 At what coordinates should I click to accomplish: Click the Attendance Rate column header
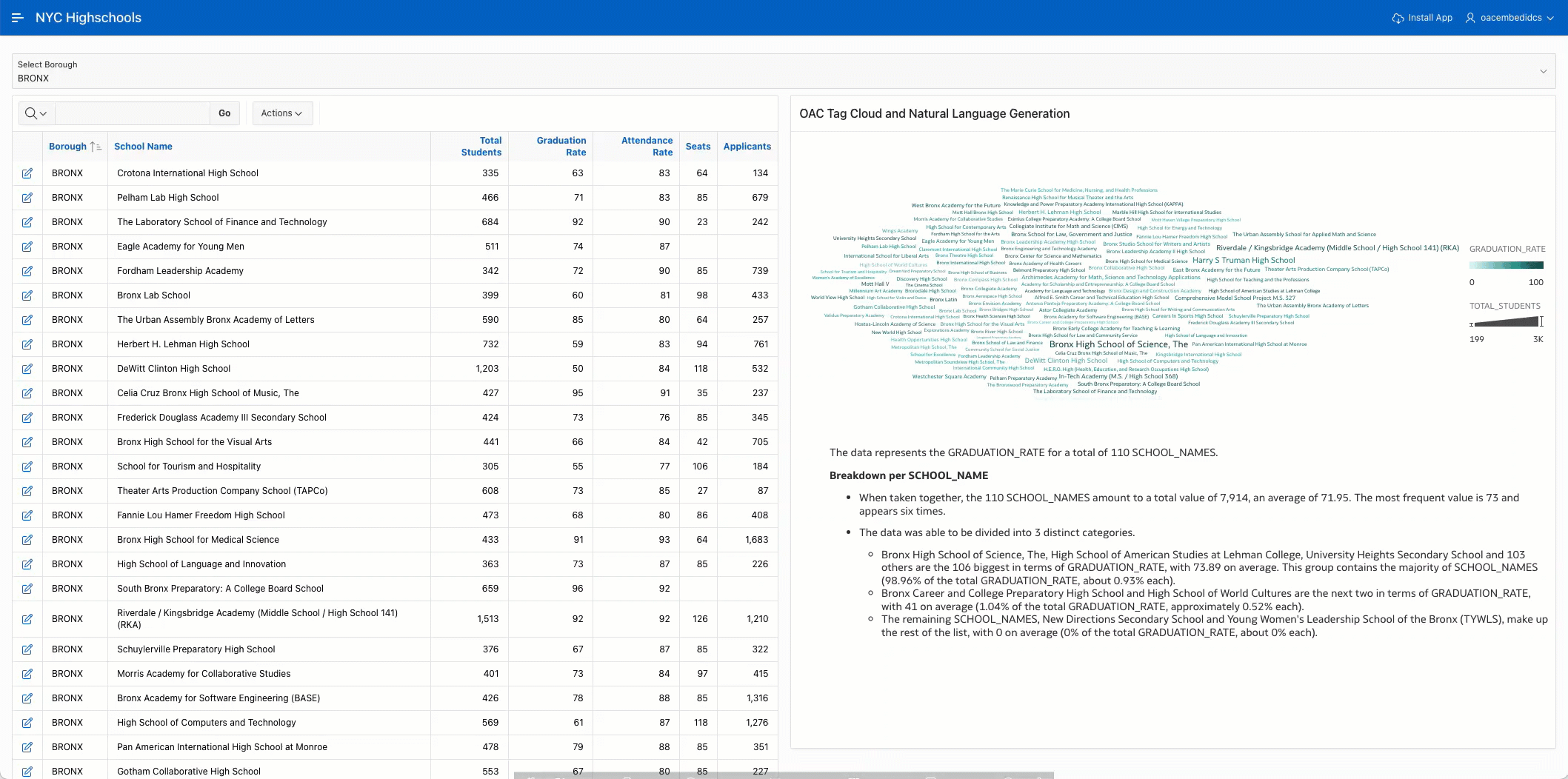647,147
